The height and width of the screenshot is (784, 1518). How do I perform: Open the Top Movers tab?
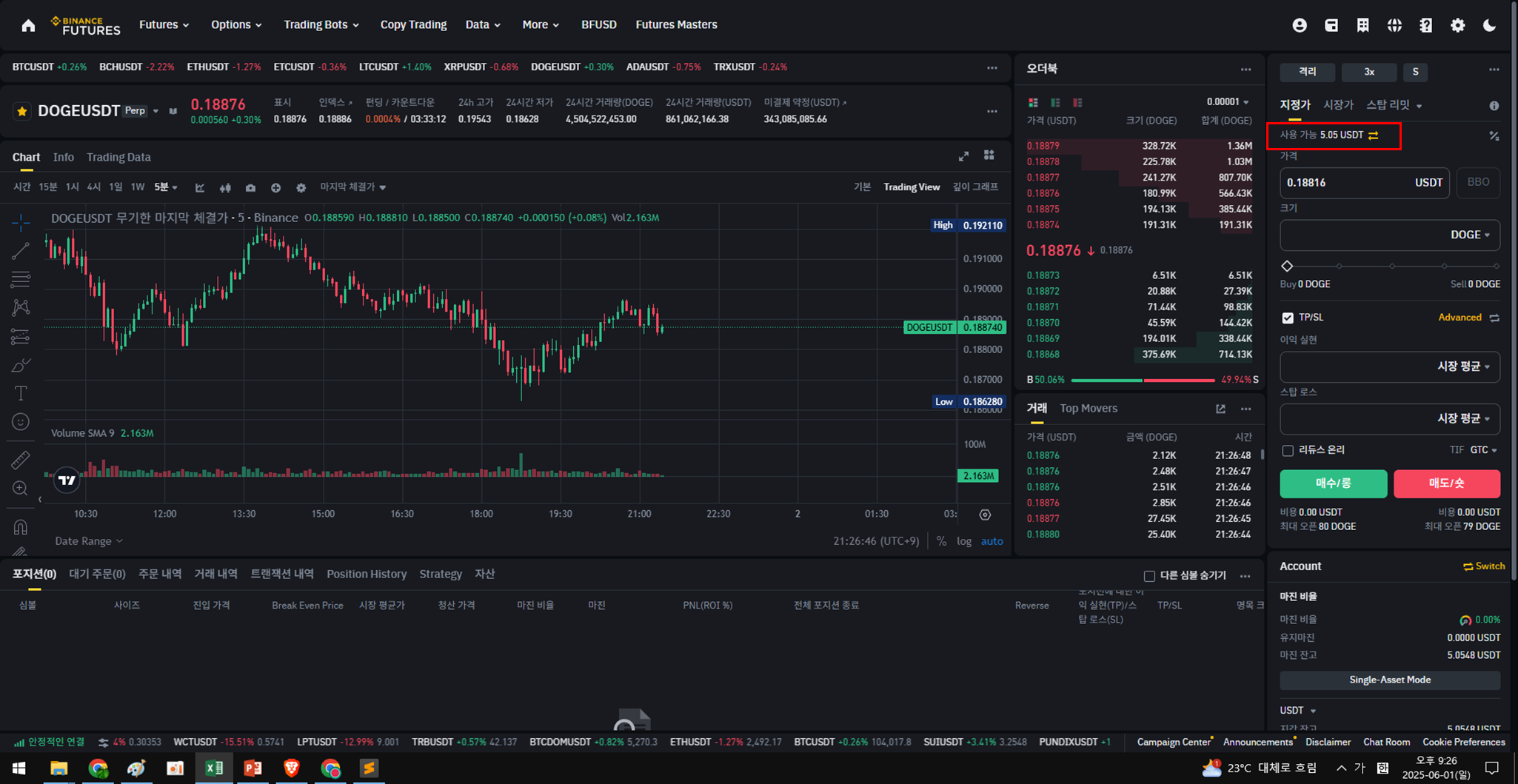click(1088, 409)
